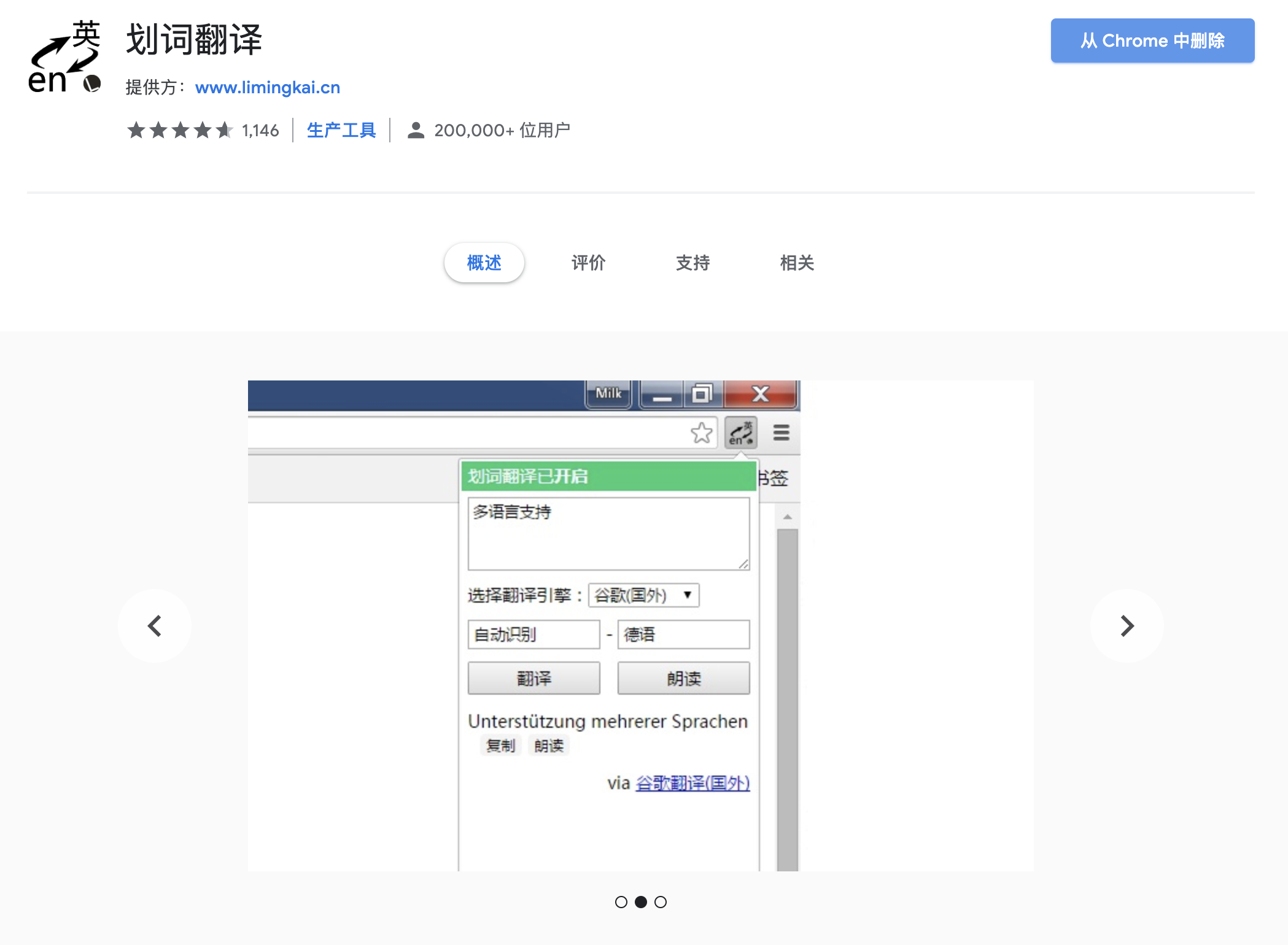Click the 选择翻译引擎 label
Screen dimensions: 1288x945
(525, 595)
